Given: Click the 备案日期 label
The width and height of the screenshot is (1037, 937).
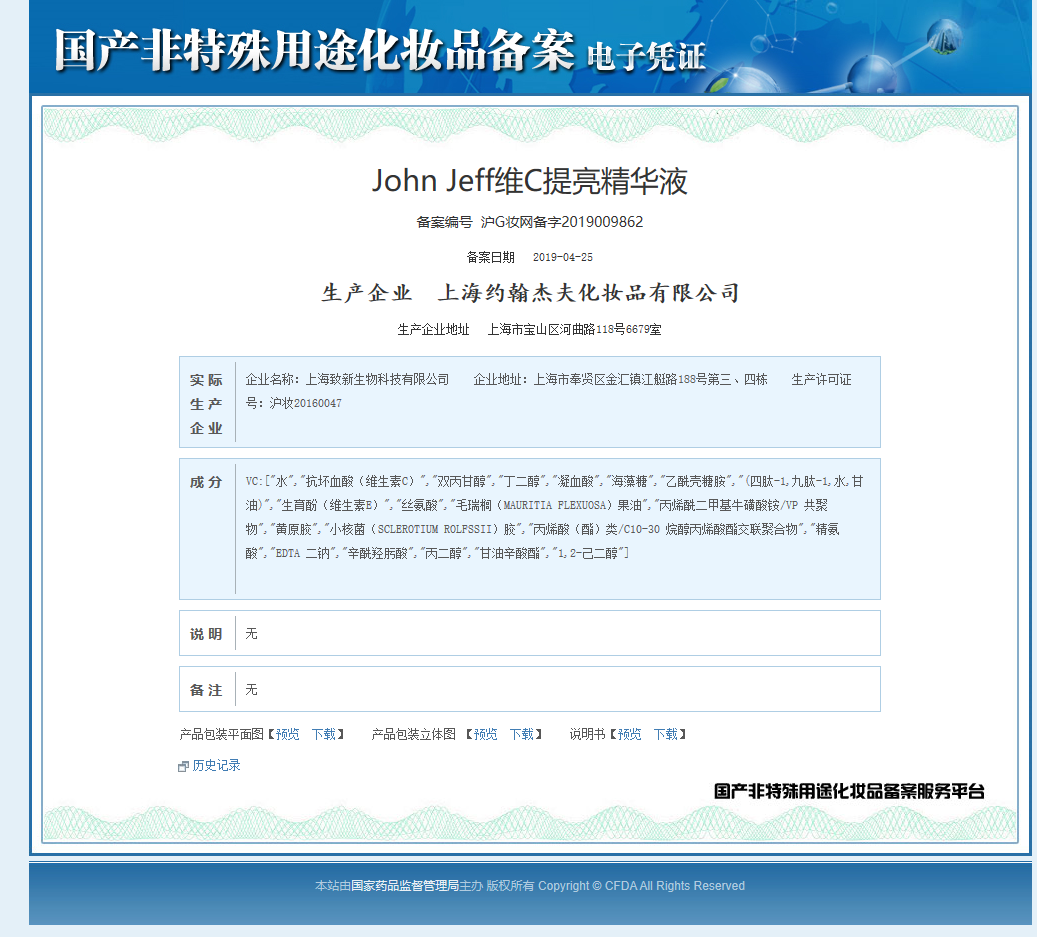Looking at the screenshot, I should 490,257.
